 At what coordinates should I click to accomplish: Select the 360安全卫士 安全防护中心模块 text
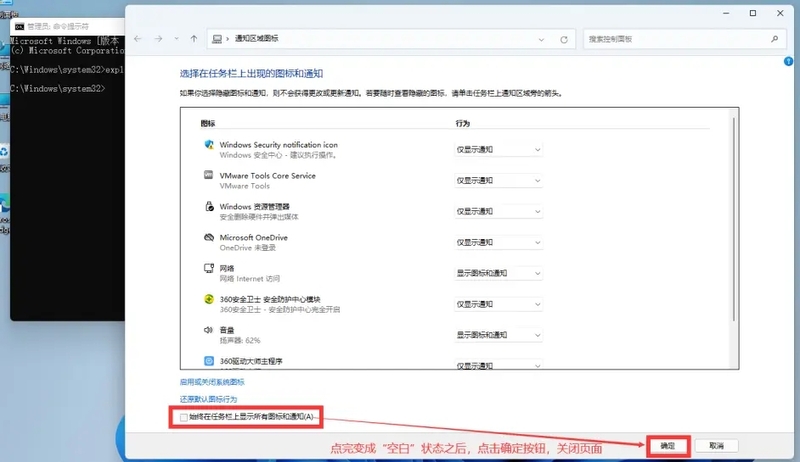(x=270, y=299)
